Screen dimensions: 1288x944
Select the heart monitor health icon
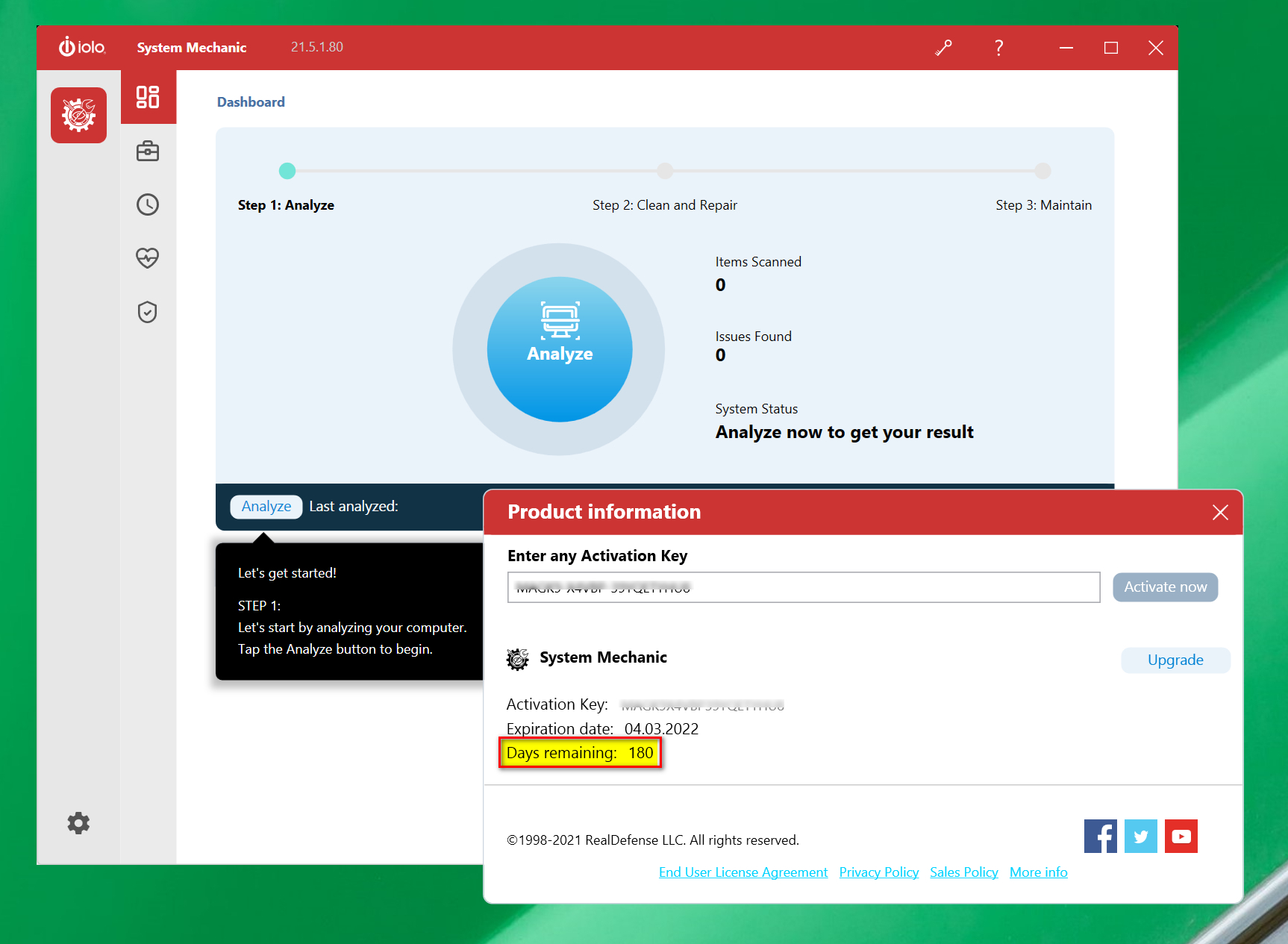tap(148, 258)
